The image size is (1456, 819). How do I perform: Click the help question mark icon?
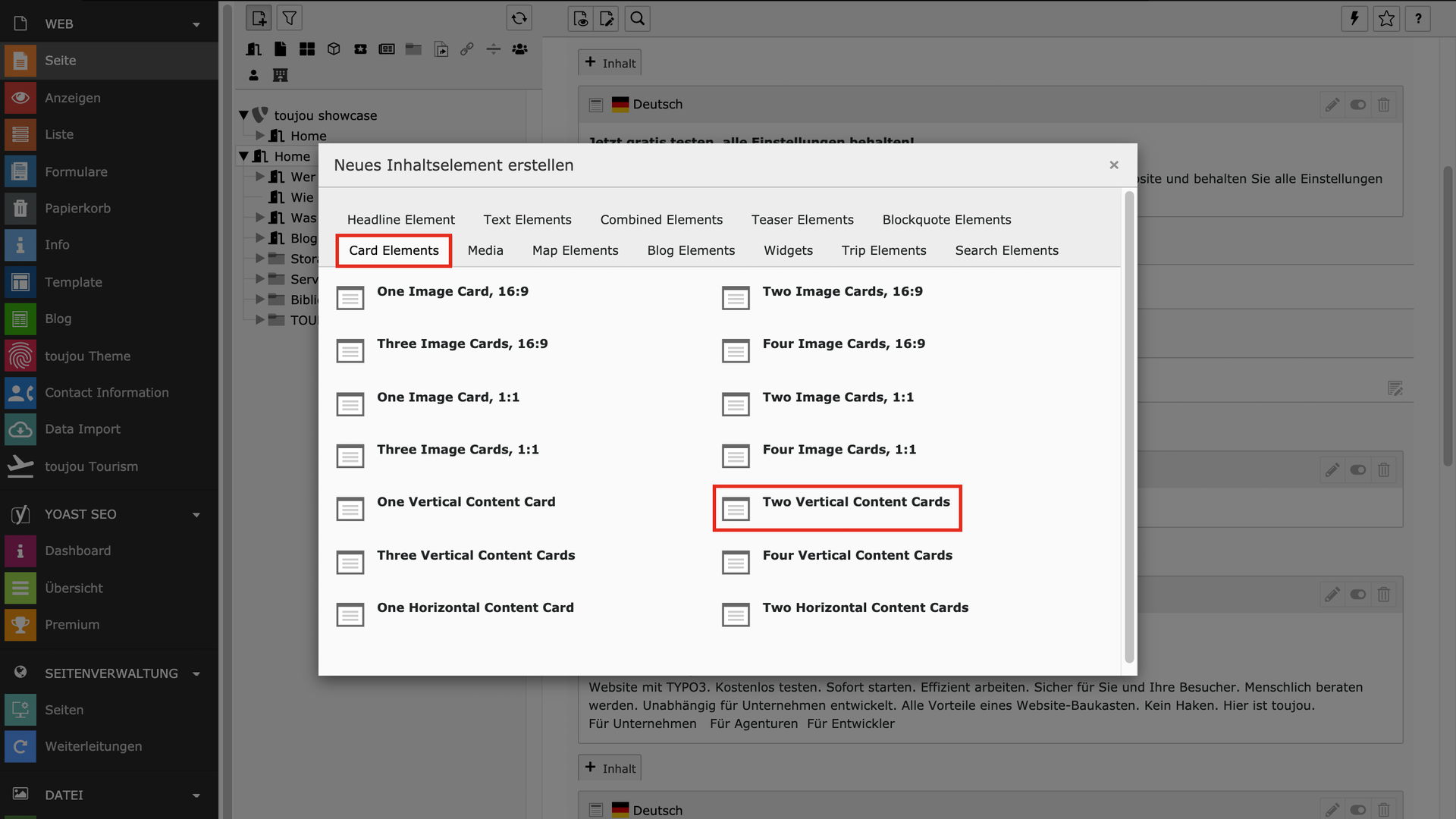coord(1418,19)
